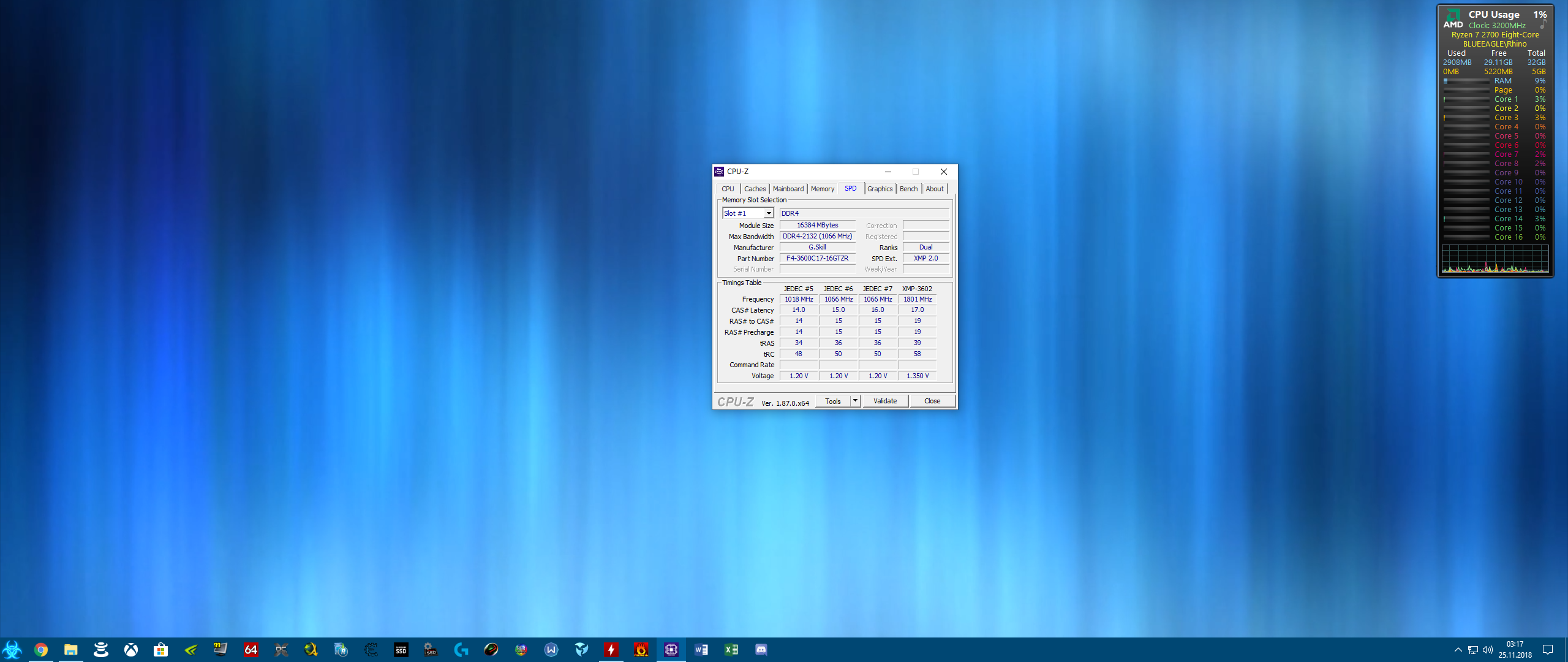Open Samsung SSD Magician black icon
The image size is (1568, 662).
(x=401, y=650)
